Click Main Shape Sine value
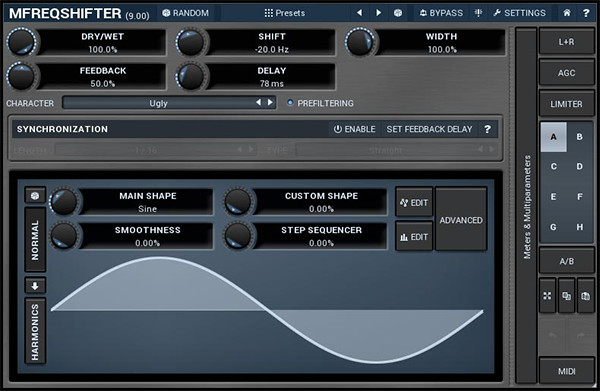Image resolution: width=600 pixels, height=392 pixels. (147, 209)
